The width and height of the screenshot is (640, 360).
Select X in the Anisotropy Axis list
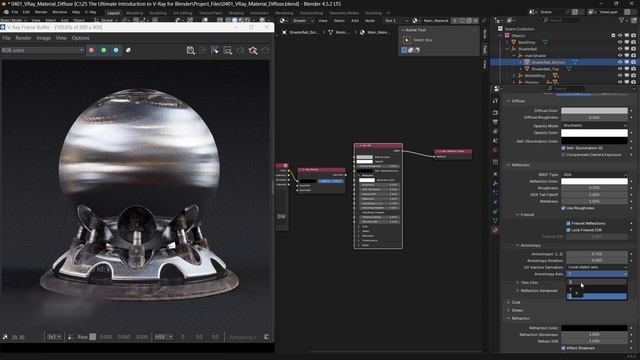coord(596,282)
